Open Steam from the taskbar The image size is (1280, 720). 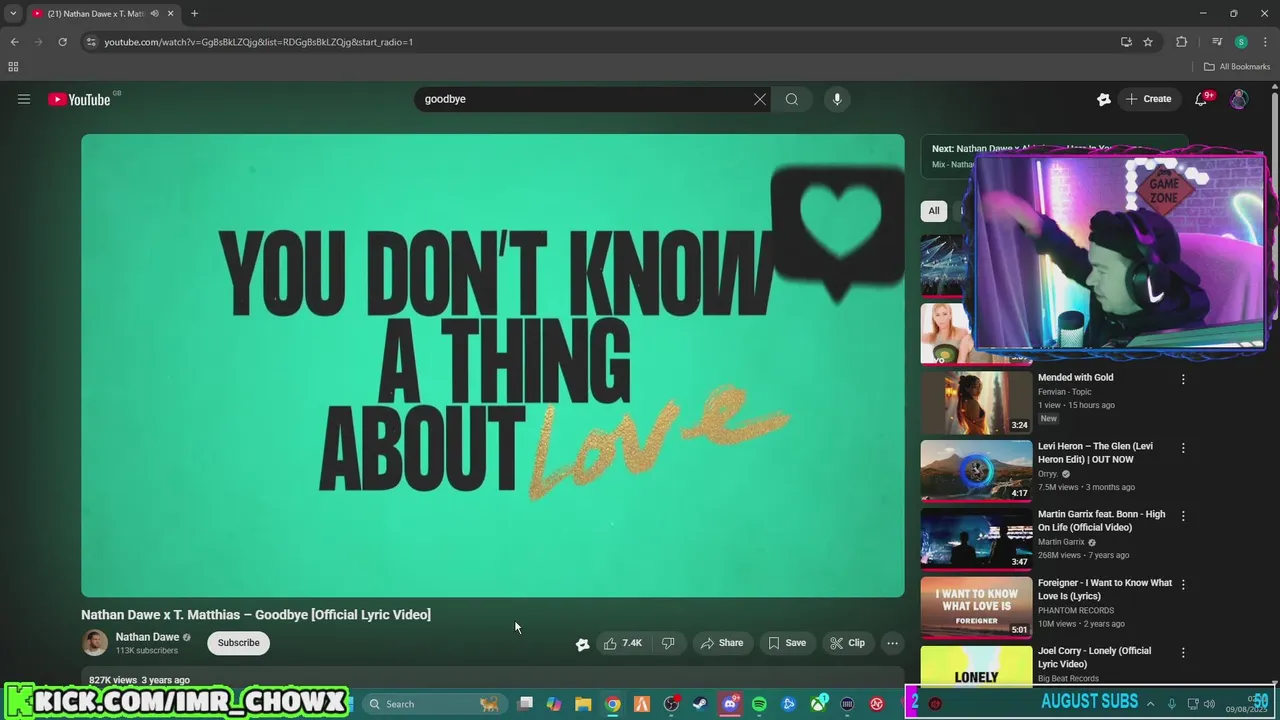tap(700, 704)
